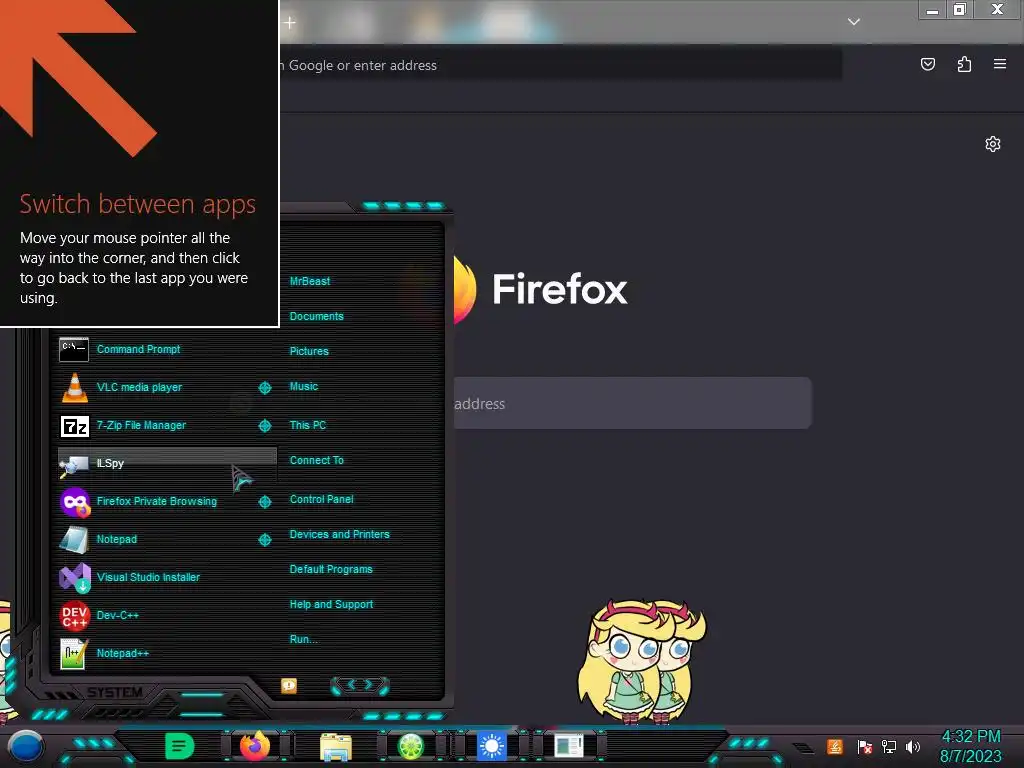
Task: Click the yellow notification icon in start menu
Action: pos(289,685)
